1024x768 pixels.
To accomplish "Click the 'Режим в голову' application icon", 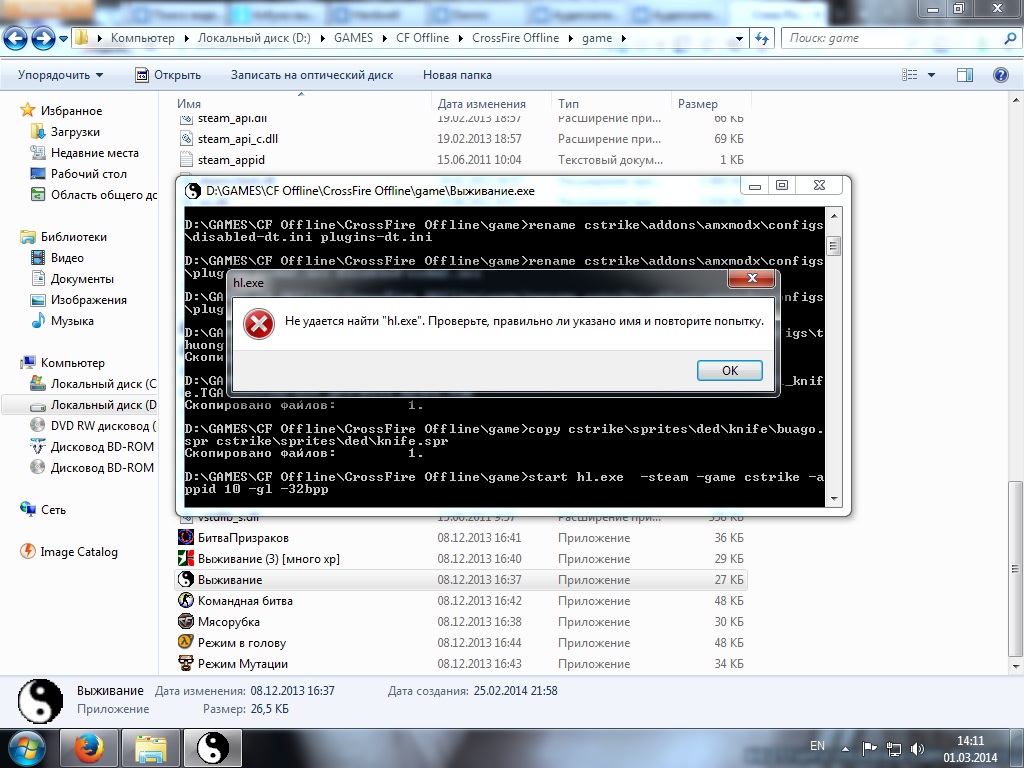I will [186, 642].
